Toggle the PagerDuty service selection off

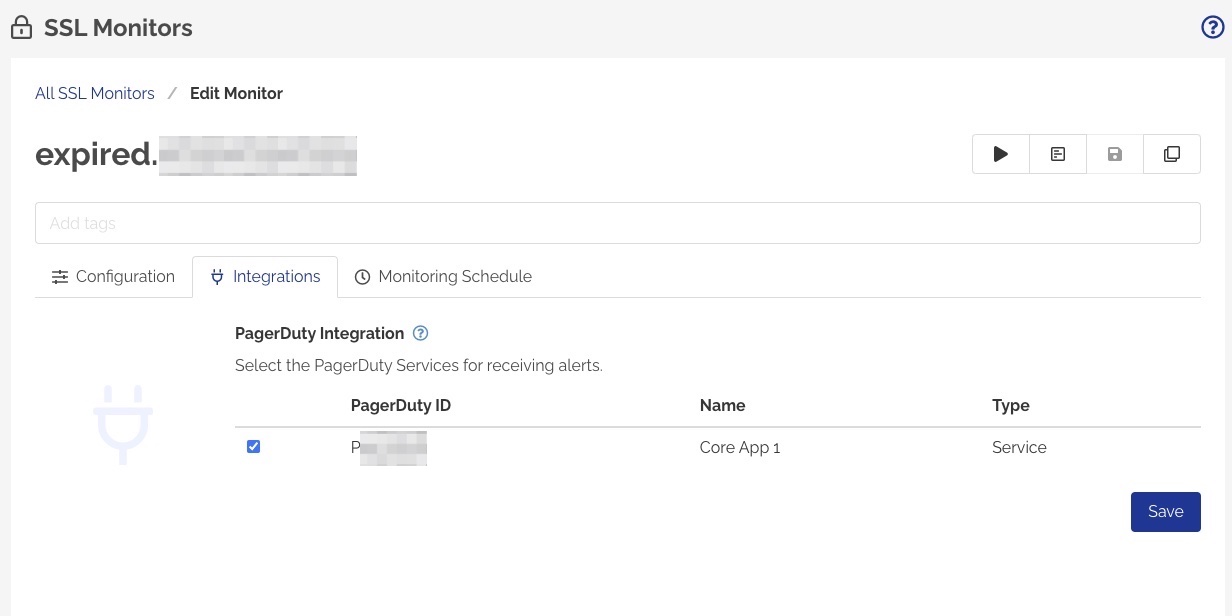(x=253, y=446)
